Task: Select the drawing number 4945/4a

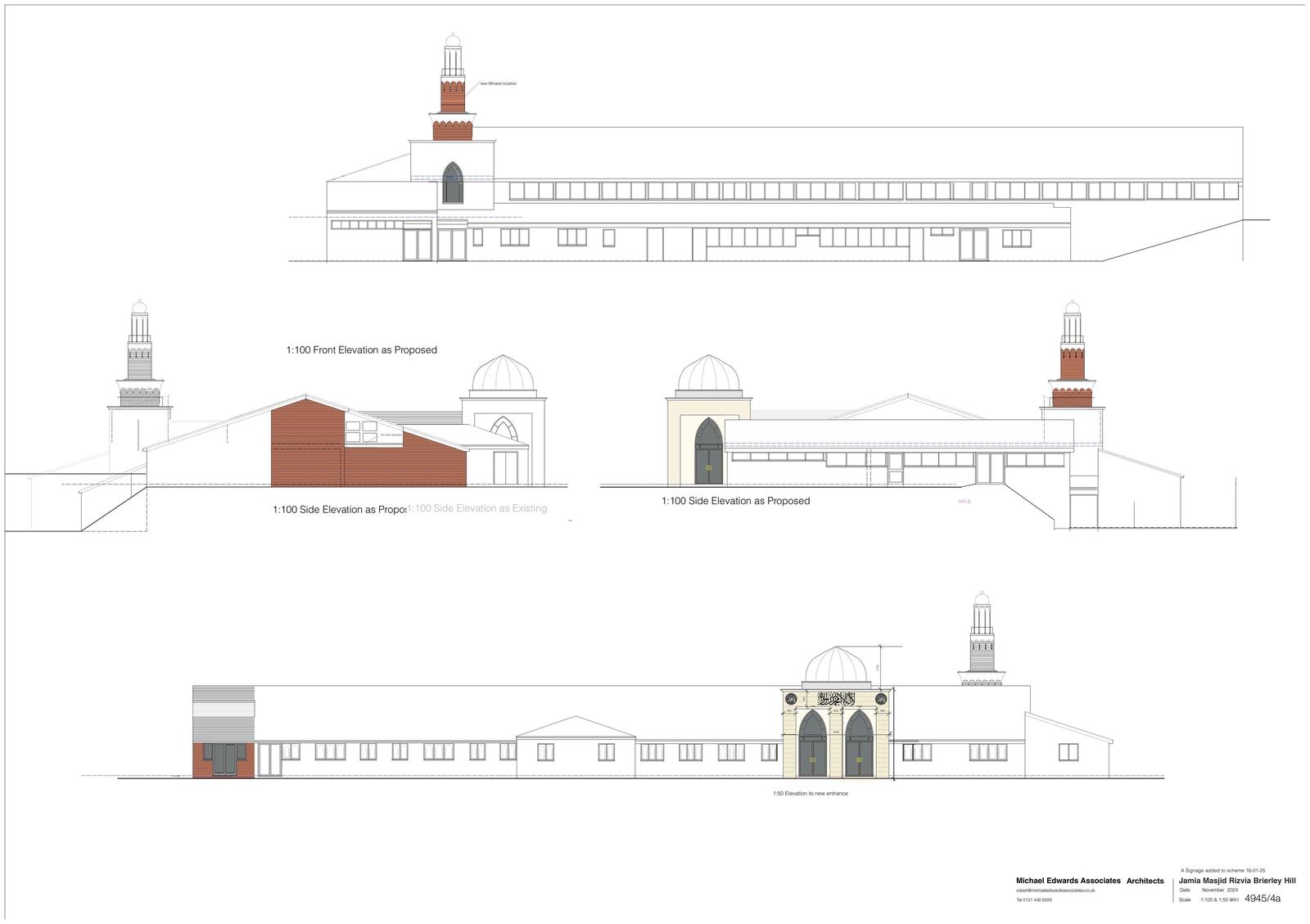Action: point(1263,899)
